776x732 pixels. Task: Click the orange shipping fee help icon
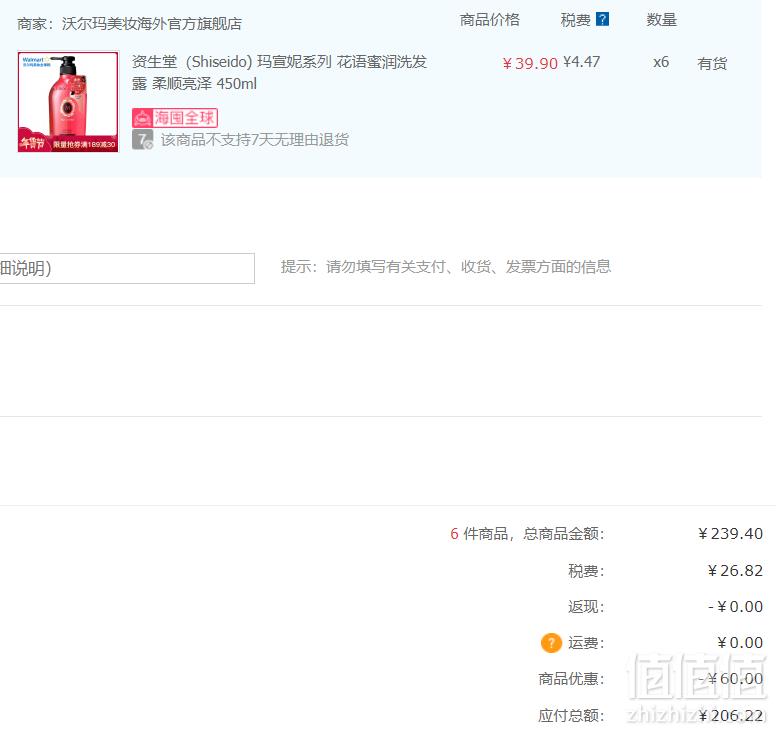click(x=551, y=643)
